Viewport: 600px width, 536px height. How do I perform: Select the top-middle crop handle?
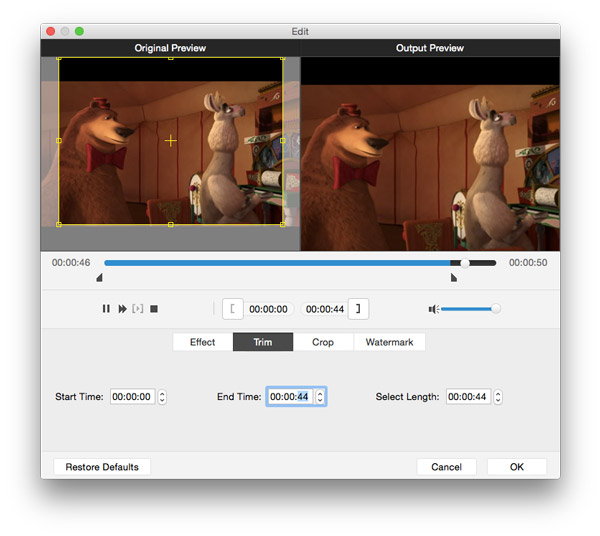pos(171,58)
